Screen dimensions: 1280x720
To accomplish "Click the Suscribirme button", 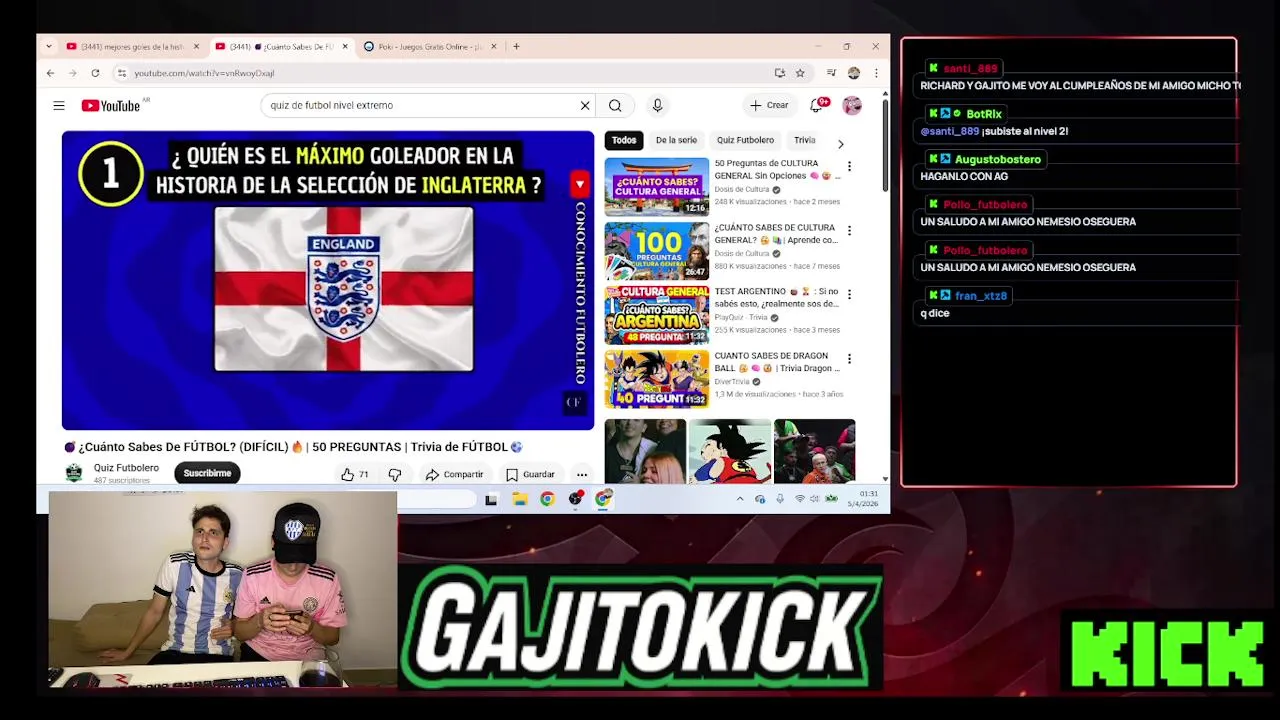I will 207,474.
